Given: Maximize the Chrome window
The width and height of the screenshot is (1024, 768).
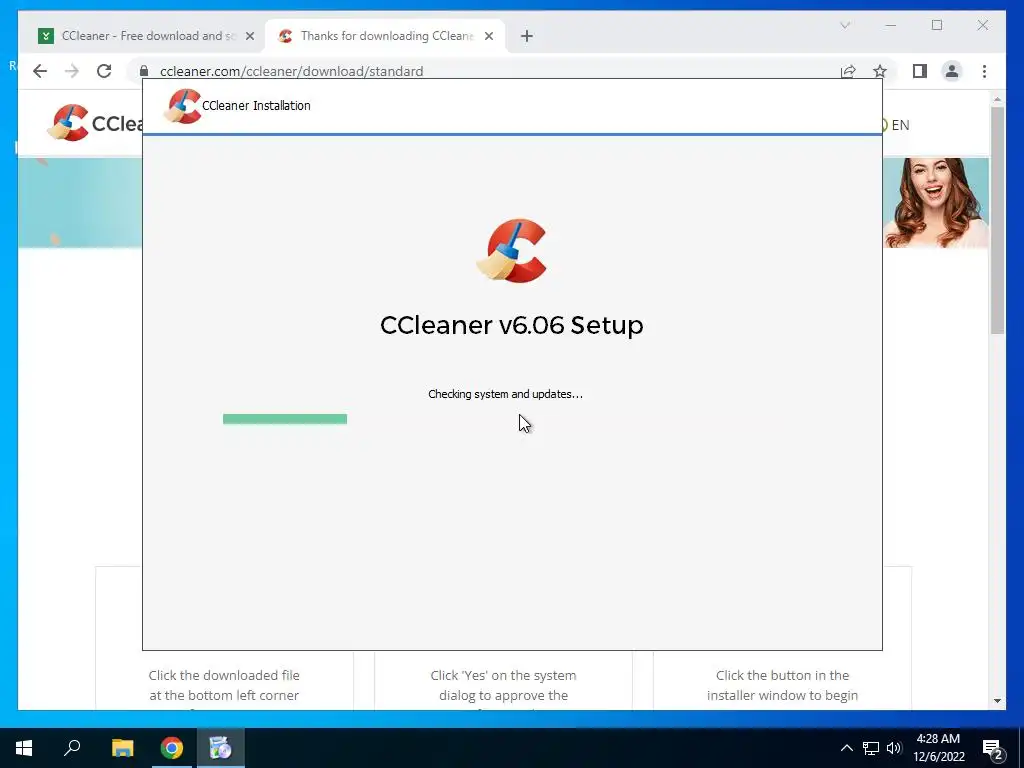Looking at the screenshot, I should 936,25.
